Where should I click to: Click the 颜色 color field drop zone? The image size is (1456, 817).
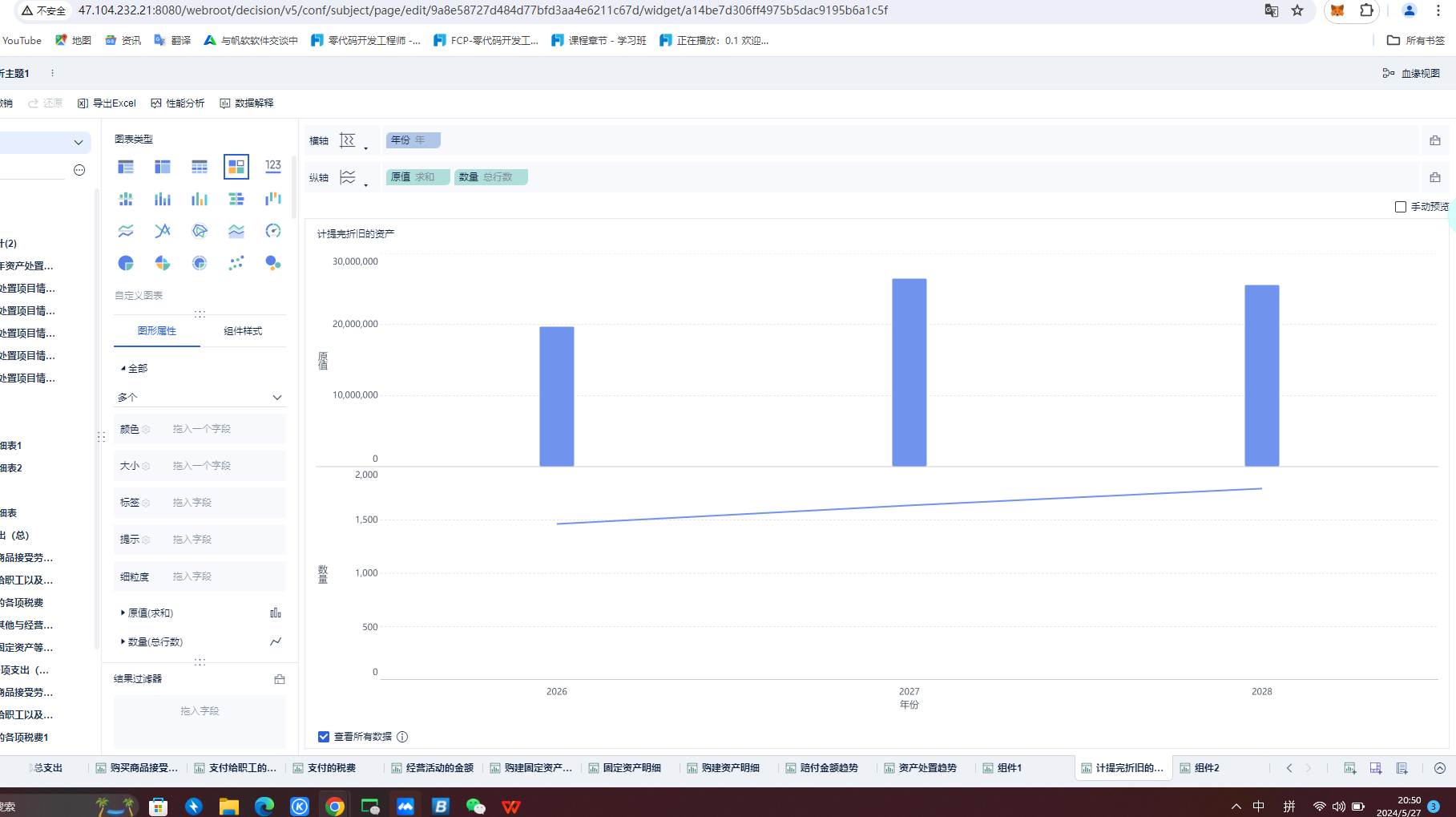(x=200, y=429)
